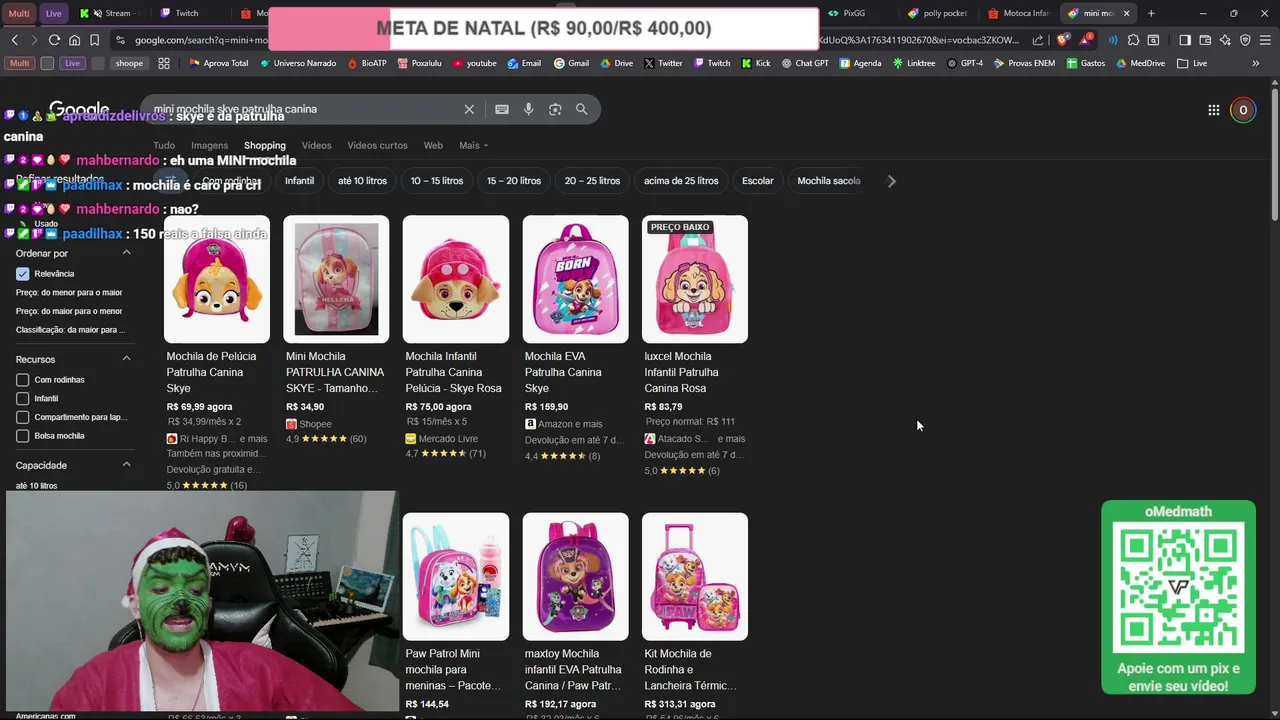This screenshot has height=720, width=1280.
Task: Switch to the polly pocket browser tab
Action: pos(937,13)
